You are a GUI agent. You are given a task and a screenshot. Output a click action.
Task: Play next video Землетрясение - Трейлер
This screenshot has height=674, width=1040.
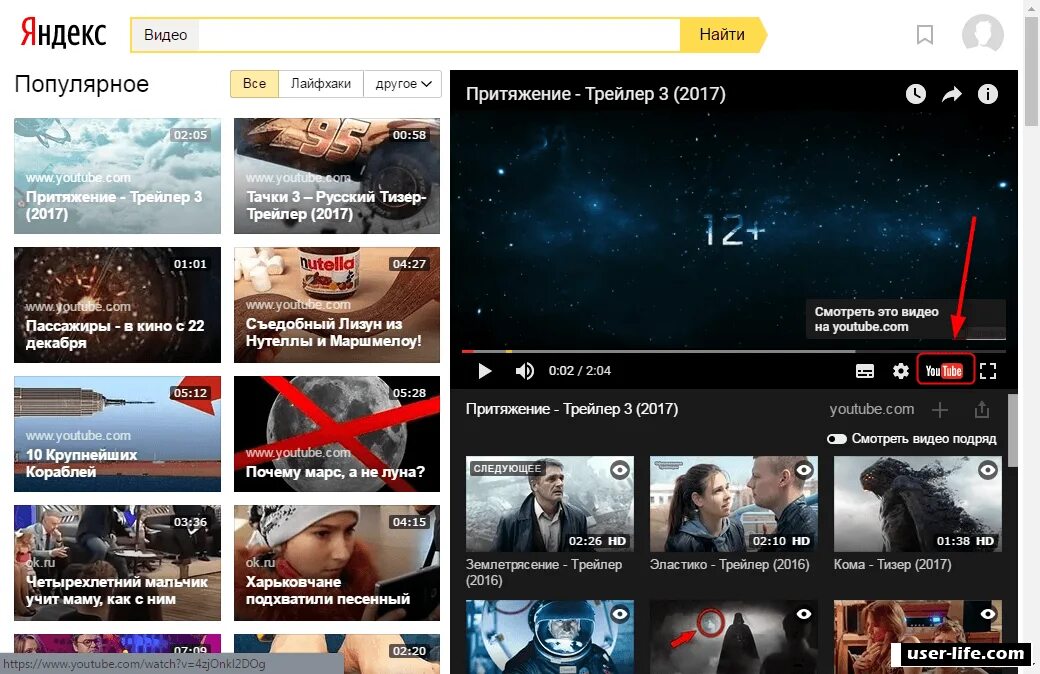pyautogui.click(x=550, y=504)
